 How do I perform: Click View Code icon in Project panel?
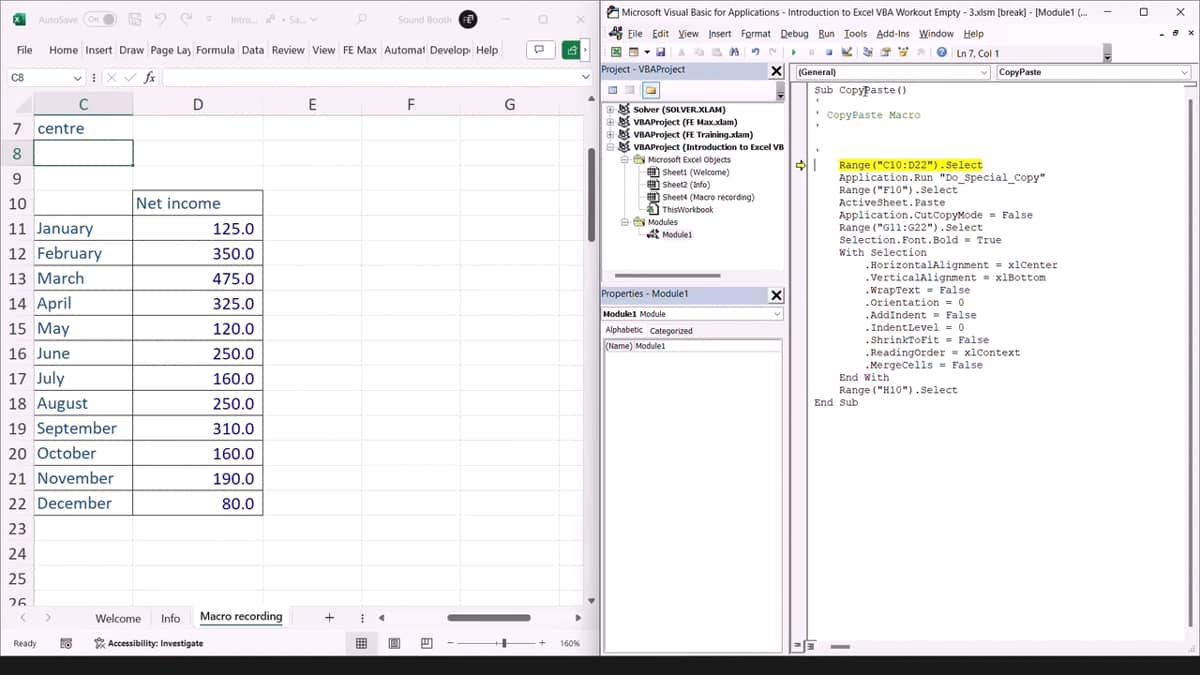613,90
